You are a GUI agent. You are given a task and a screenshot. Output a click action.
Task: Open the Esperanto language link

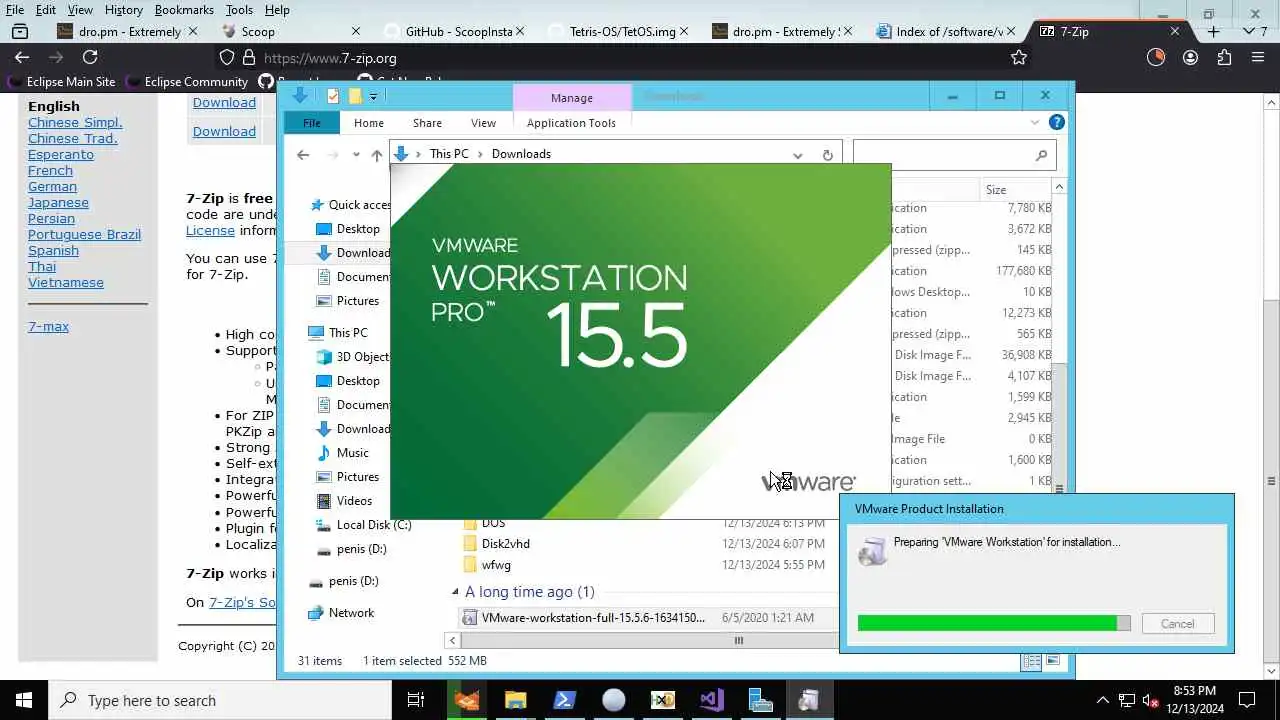[x=61, y=155]
